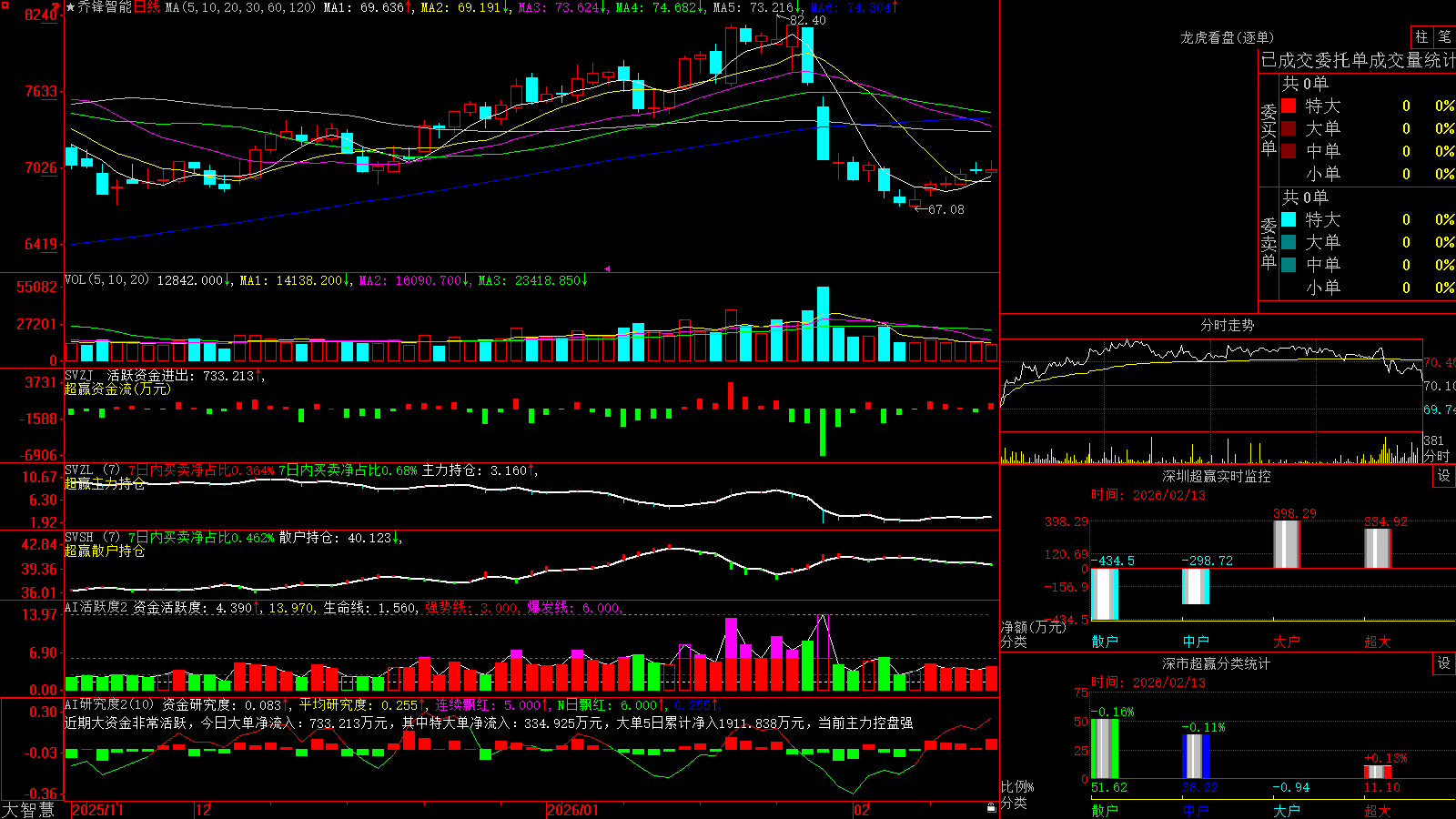Click the SVZL (7) indicator name
The width and height of the screenshot is (1456, 819).
92,470
